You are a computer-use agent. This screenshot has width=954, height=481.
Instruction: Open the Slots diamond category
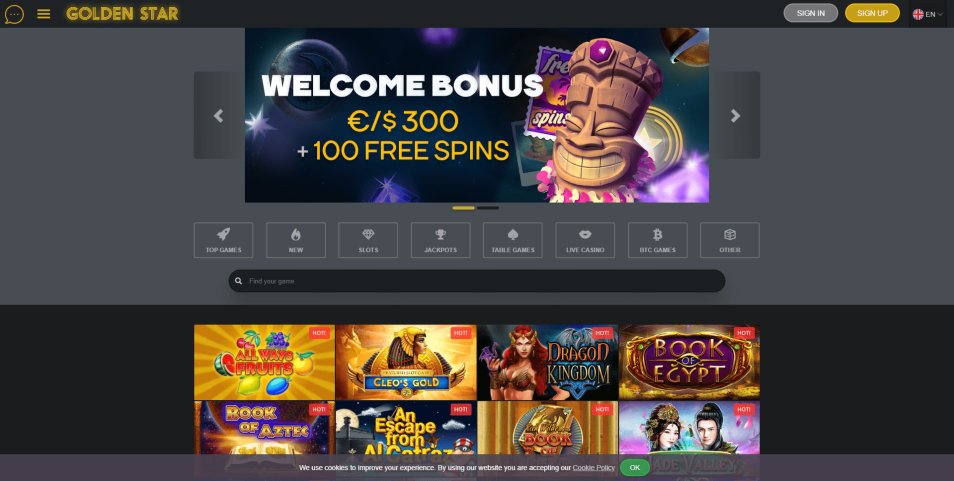368,240
